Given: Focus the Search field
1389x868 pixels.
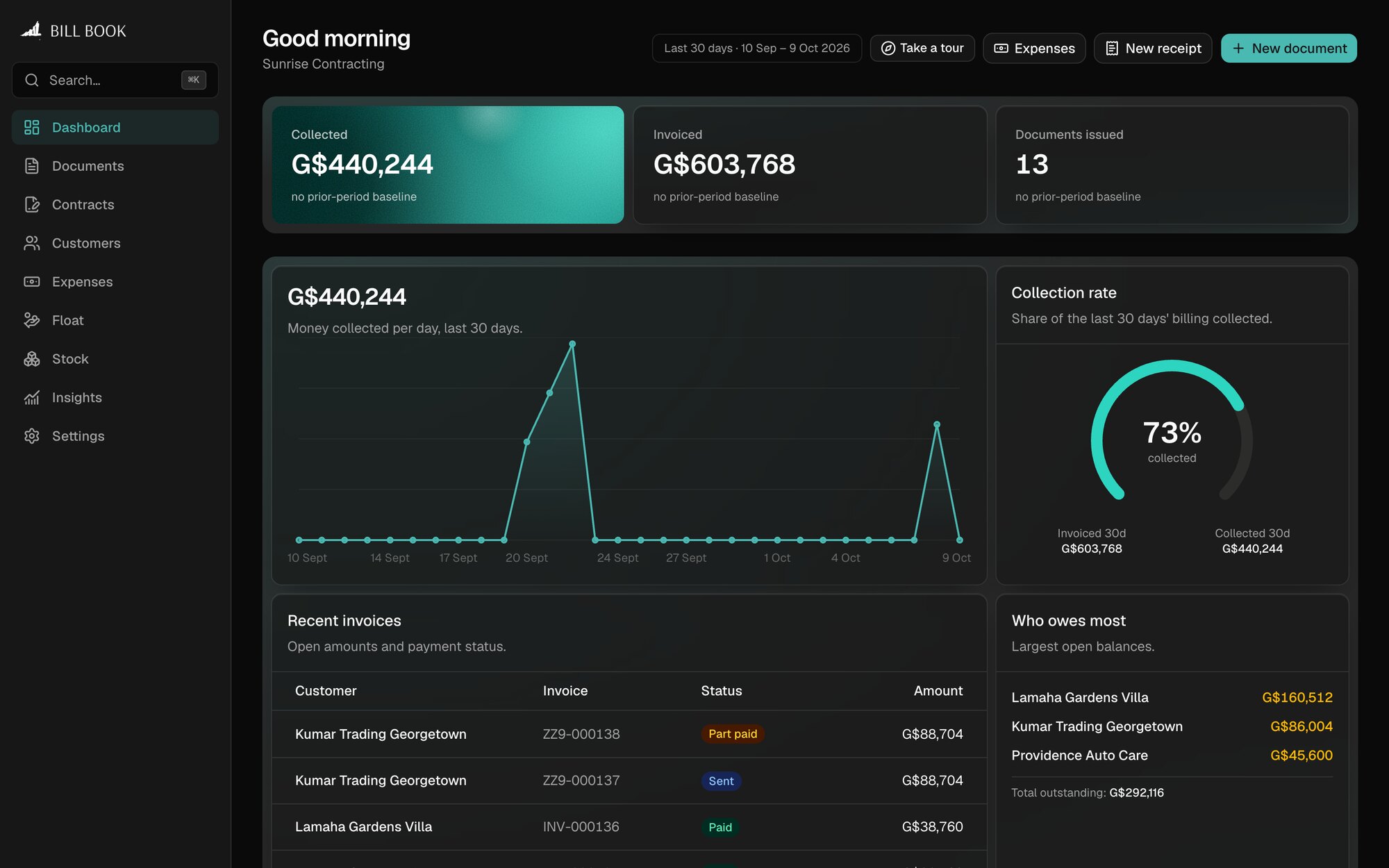Looking at the screenshot, I should click(x=115, y=80).
